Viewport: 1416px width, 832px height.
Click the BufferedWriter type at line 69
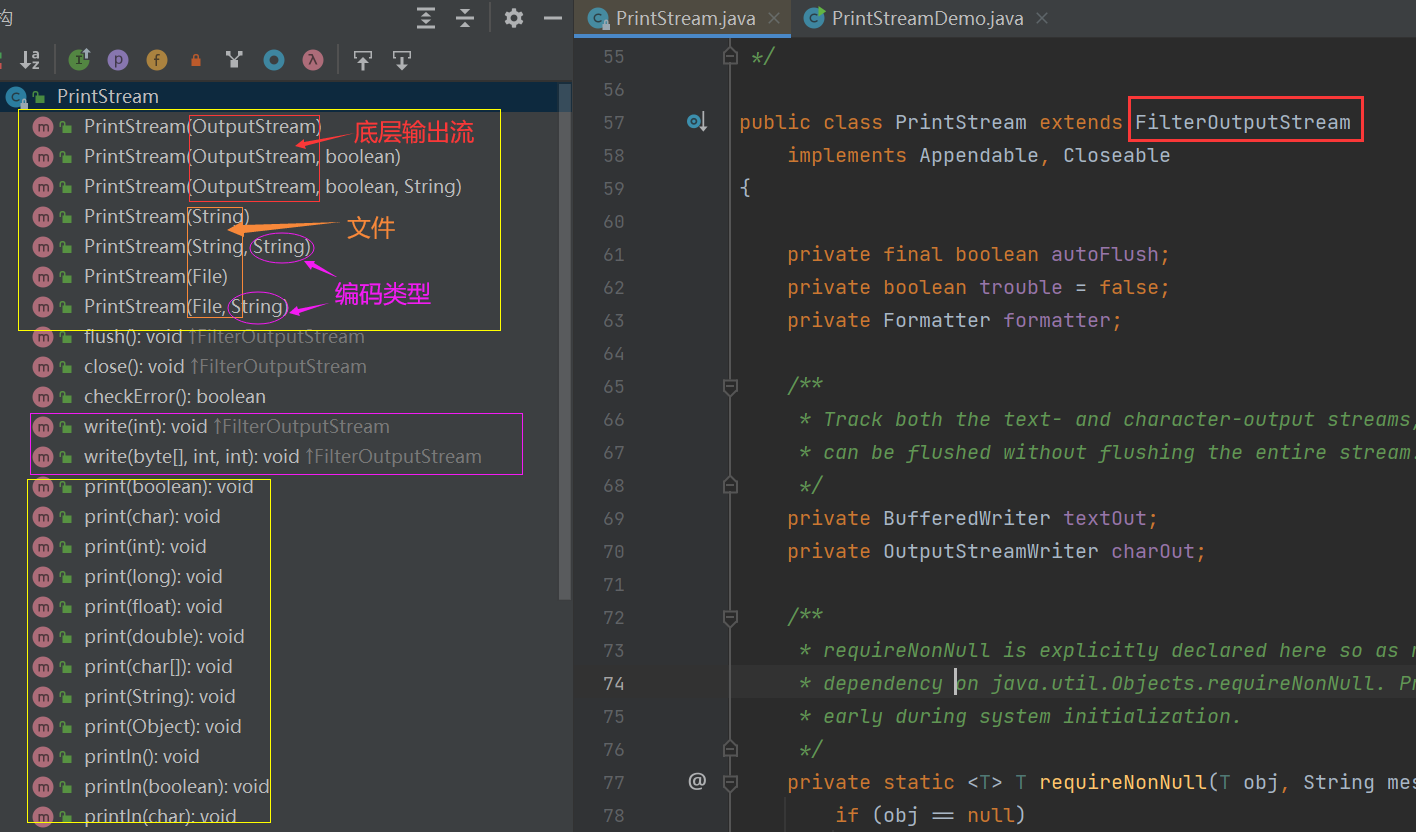(967, 519)
